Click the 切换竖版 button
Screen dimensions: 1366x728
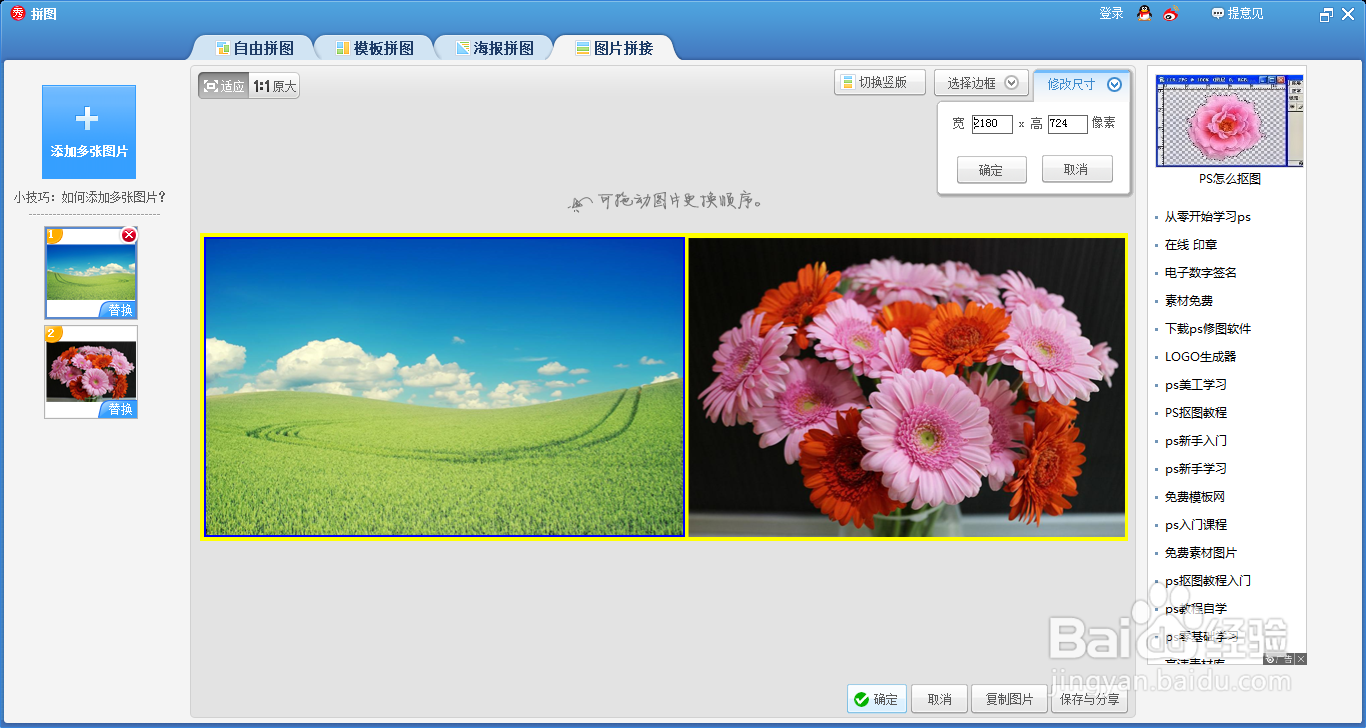coord(880,83)
